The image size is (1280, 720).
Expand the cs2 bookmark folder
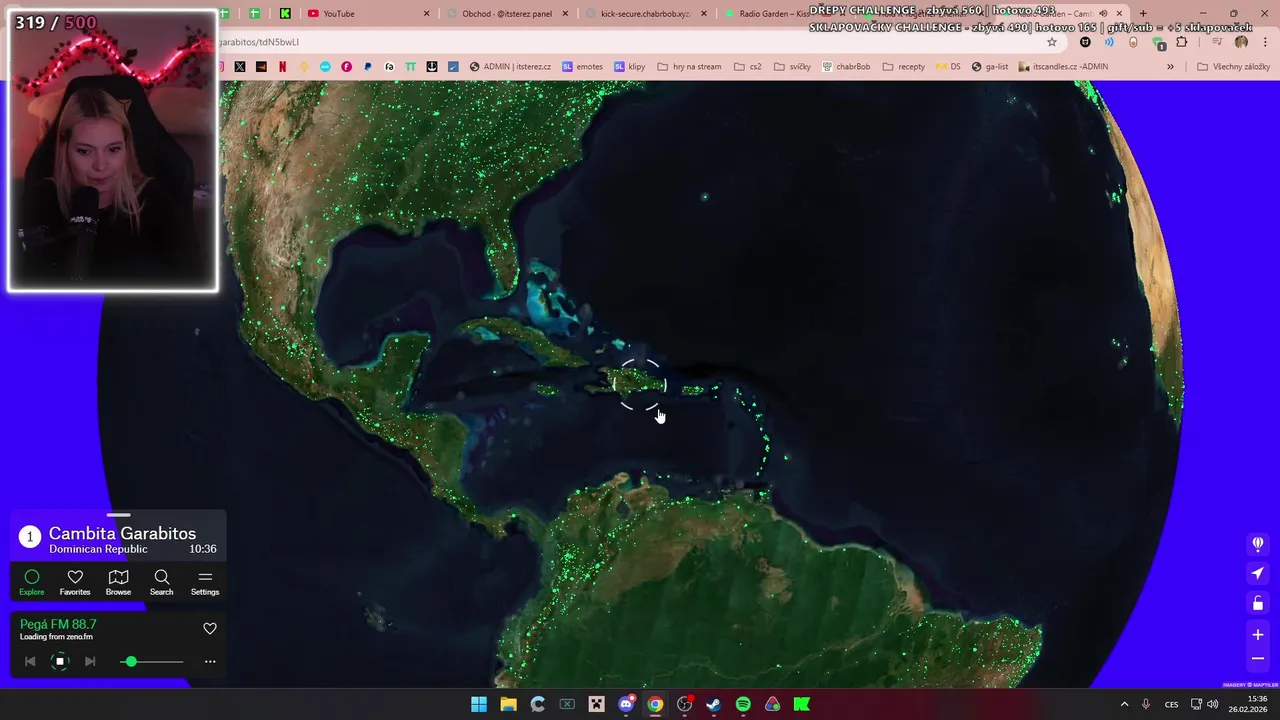748,67
